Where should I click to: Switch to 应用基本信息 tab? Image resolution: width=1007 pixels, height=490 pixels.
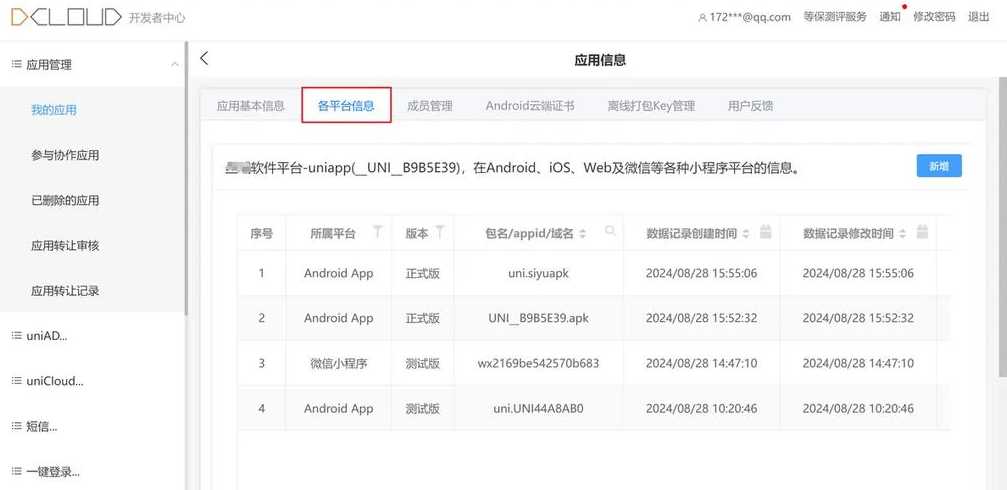click(x=250, y=106)
